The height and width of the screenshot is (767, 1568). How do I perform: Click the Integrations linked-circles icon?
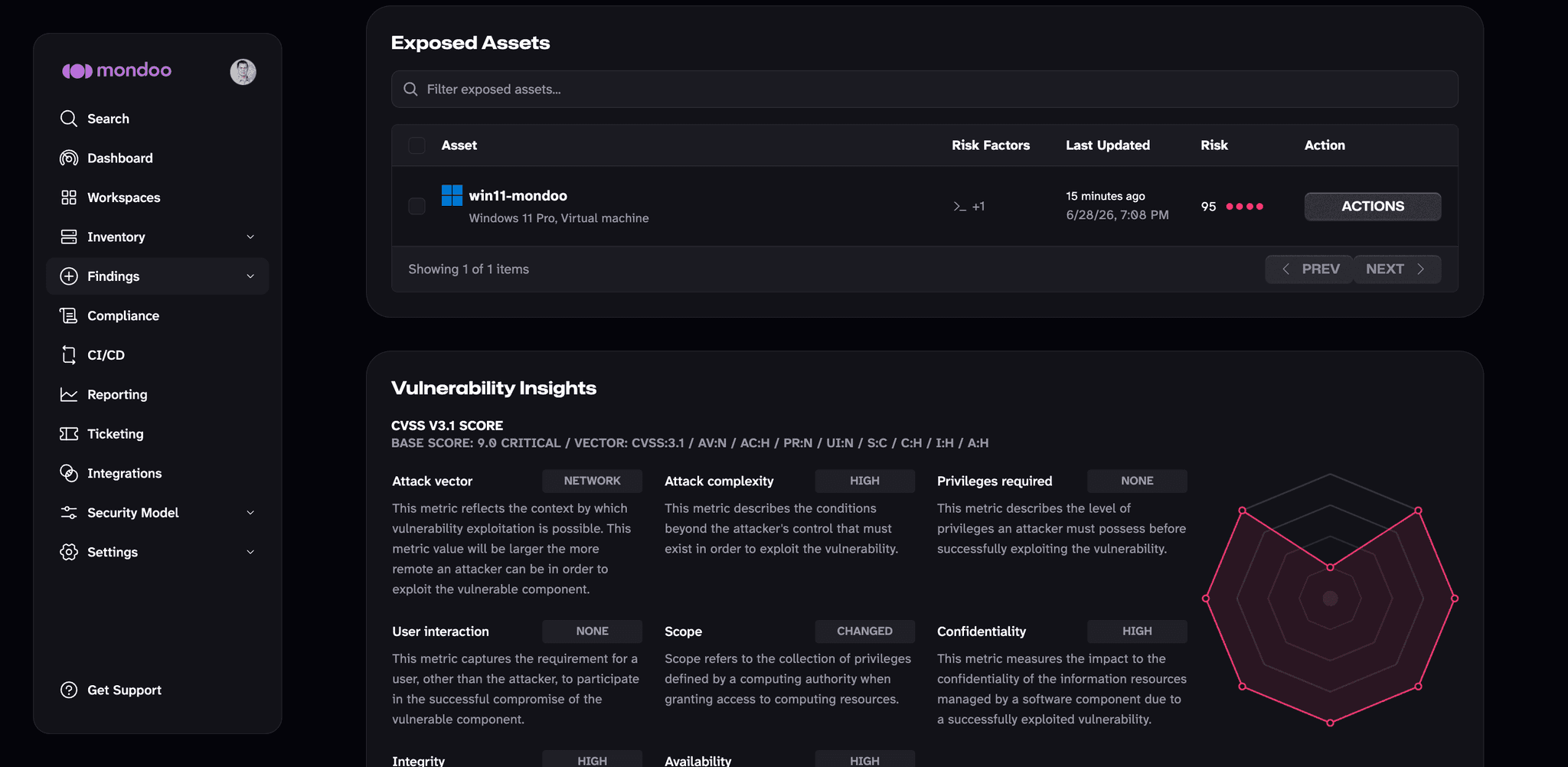point(69,473)
